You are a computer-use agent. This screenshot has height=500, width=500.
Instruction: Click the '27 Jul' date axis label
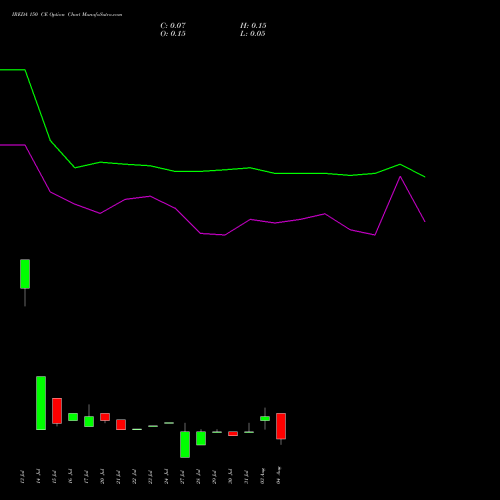coord(182,477)
